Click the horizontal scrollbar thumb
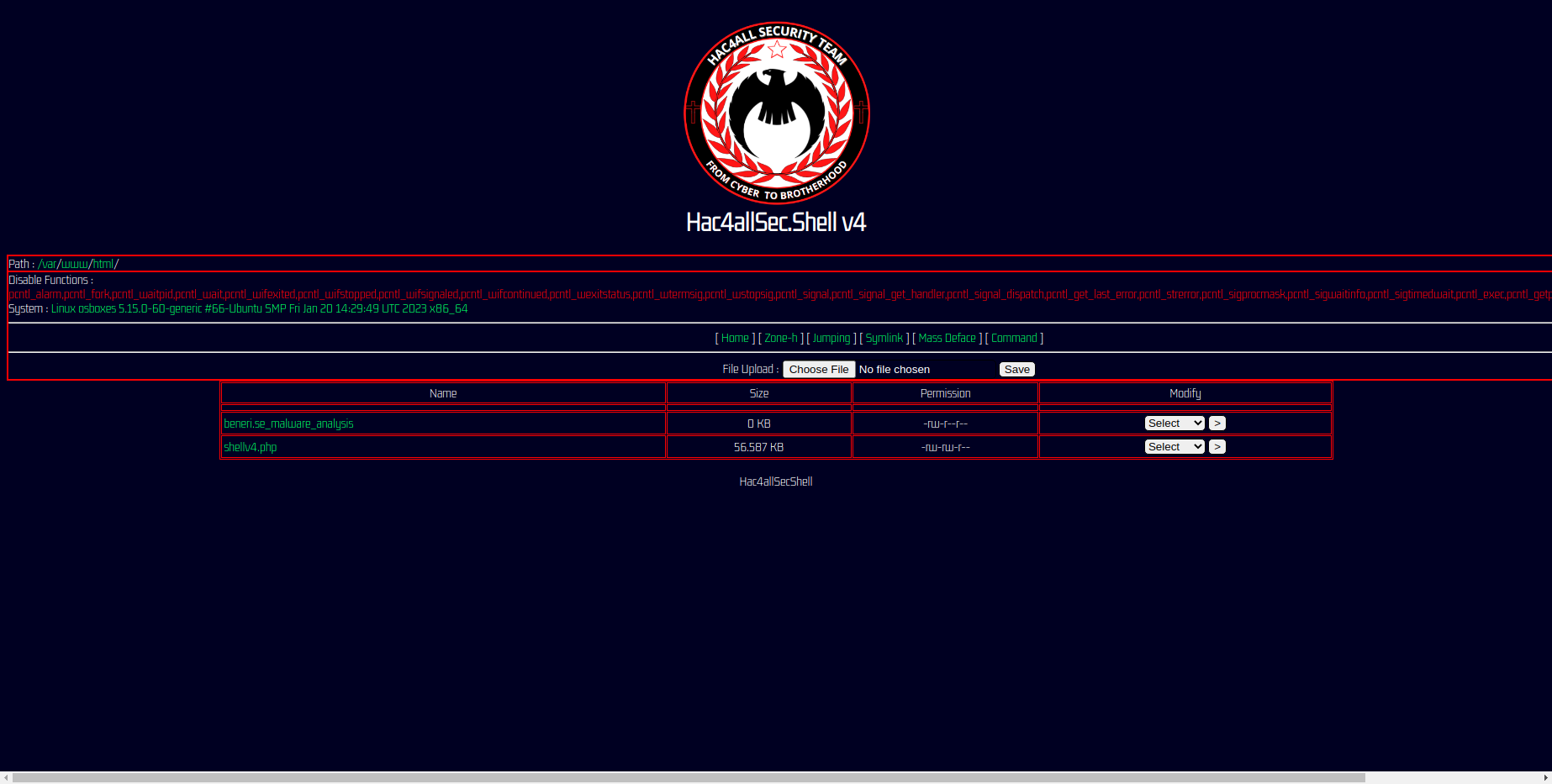The width and height of the screenshot is (1552, 784). [x=689, y=777]
